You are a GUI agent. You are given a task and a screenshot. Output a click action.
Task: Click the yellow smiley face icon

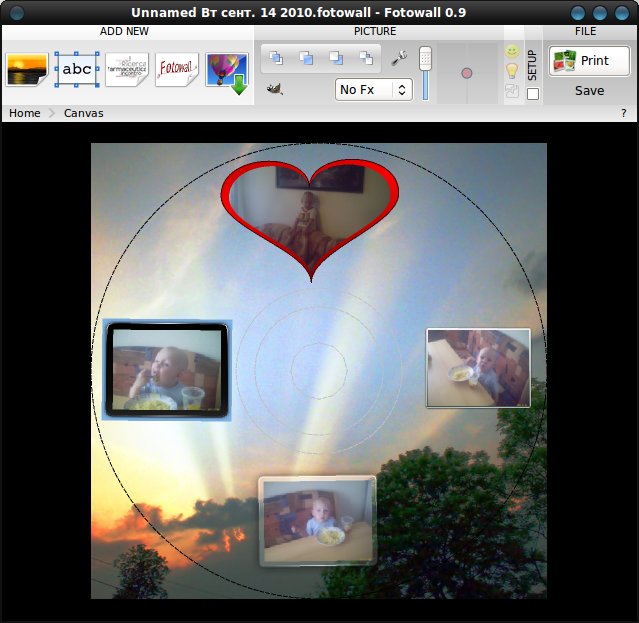pos(512,52)
